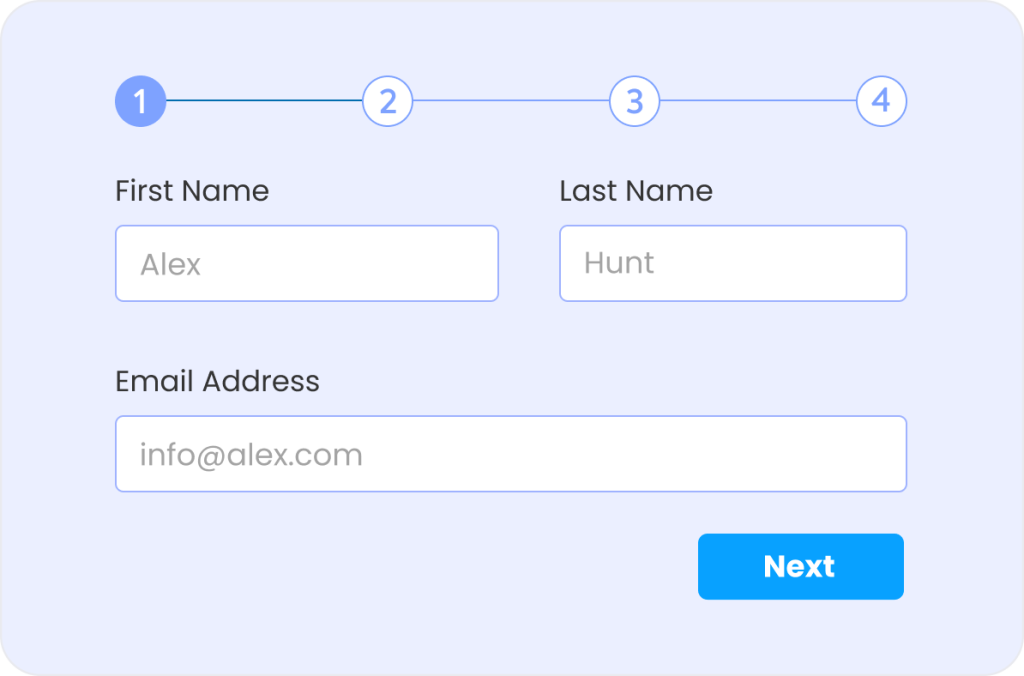1024x676 pixels.
Task: Click the blank card area left of Next
Action: [405, 566]
